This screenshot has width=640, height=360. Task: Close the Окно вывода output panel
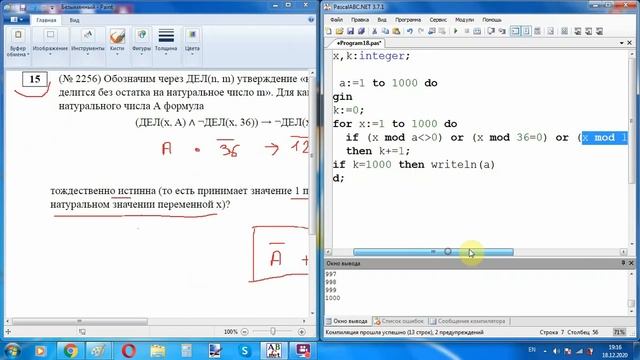click(631, 263)
